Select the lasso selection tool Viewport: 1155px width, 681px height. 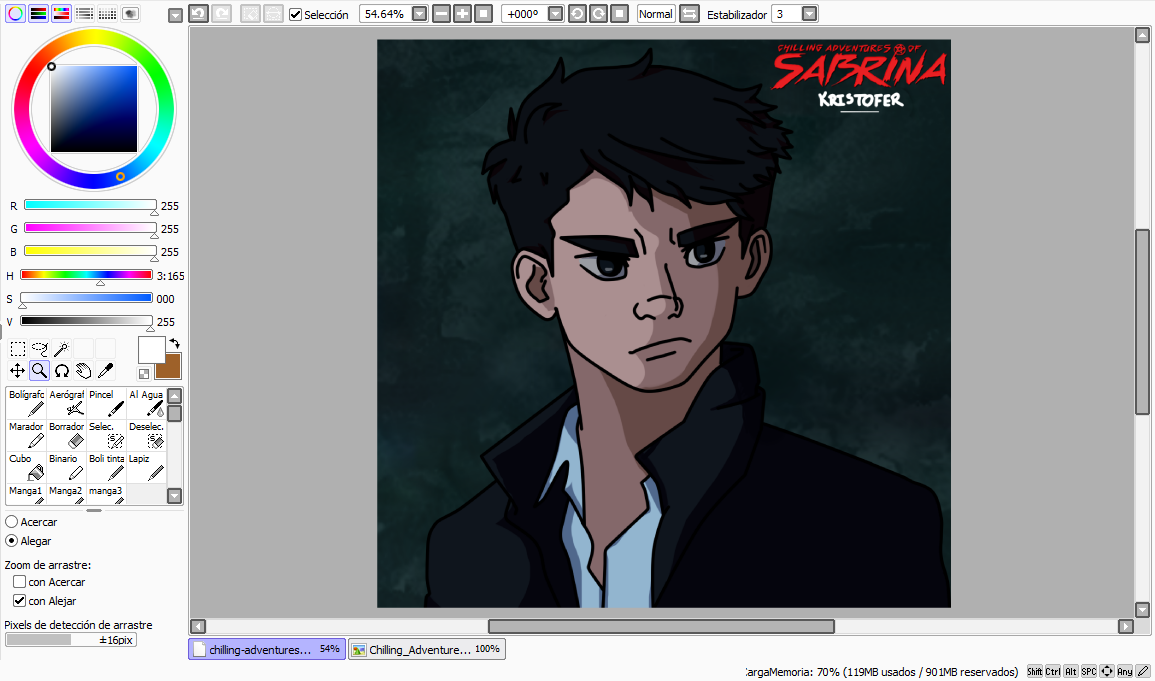click(x=40, y=348)
